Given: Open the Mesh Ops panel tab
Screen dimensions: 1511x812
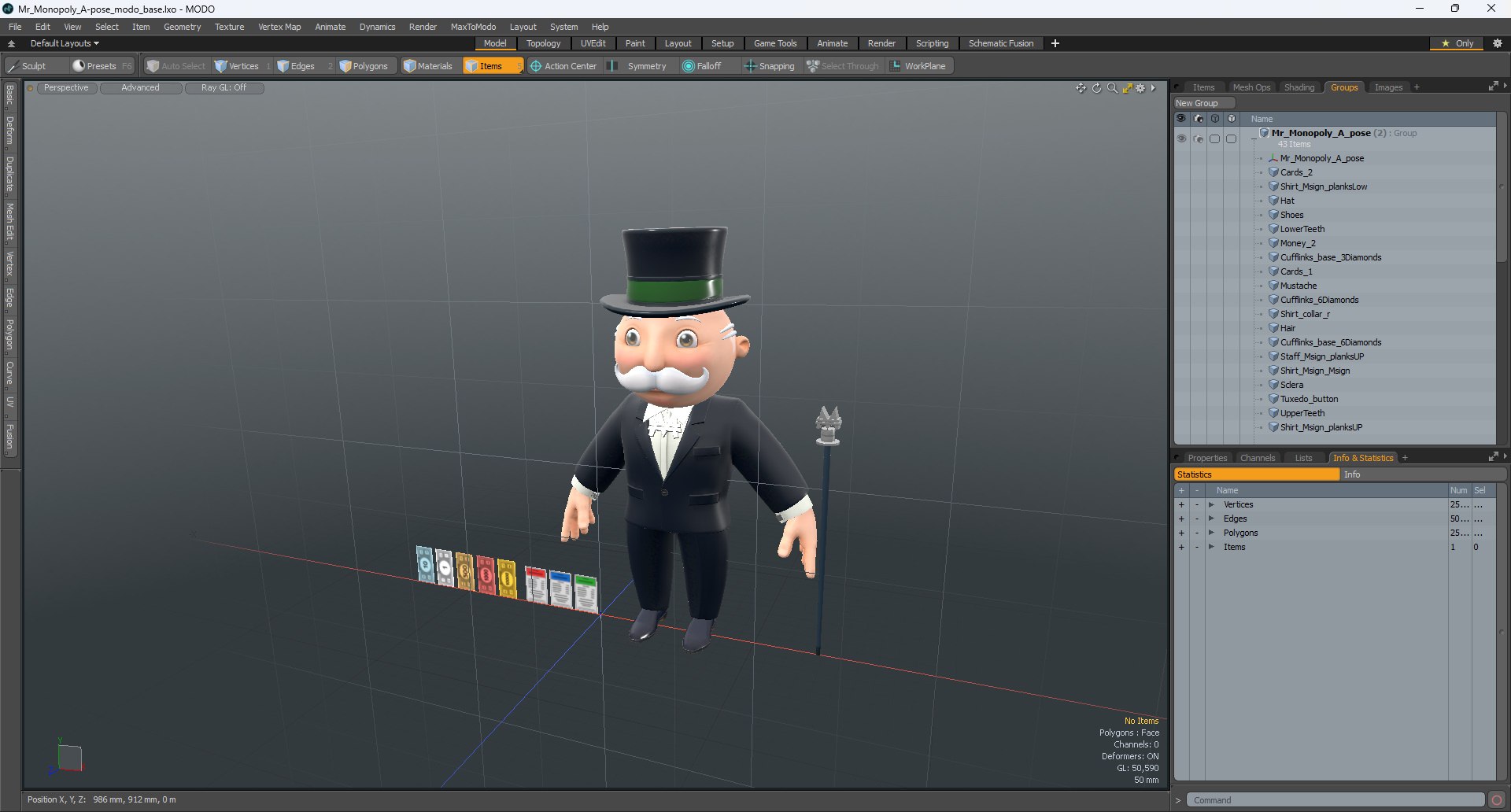Looking at the screenshot, I should click(1251, 87).
